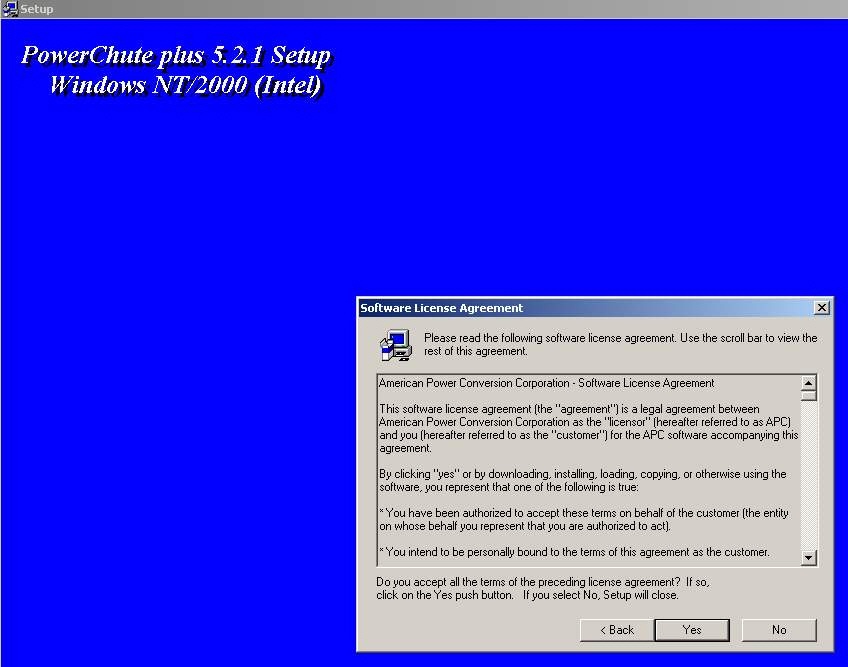This screenshot has width=848, height=667.
Task: Click the "Windows NT/2000 (Intel)" subtitle
Action: tap(186, 85)
